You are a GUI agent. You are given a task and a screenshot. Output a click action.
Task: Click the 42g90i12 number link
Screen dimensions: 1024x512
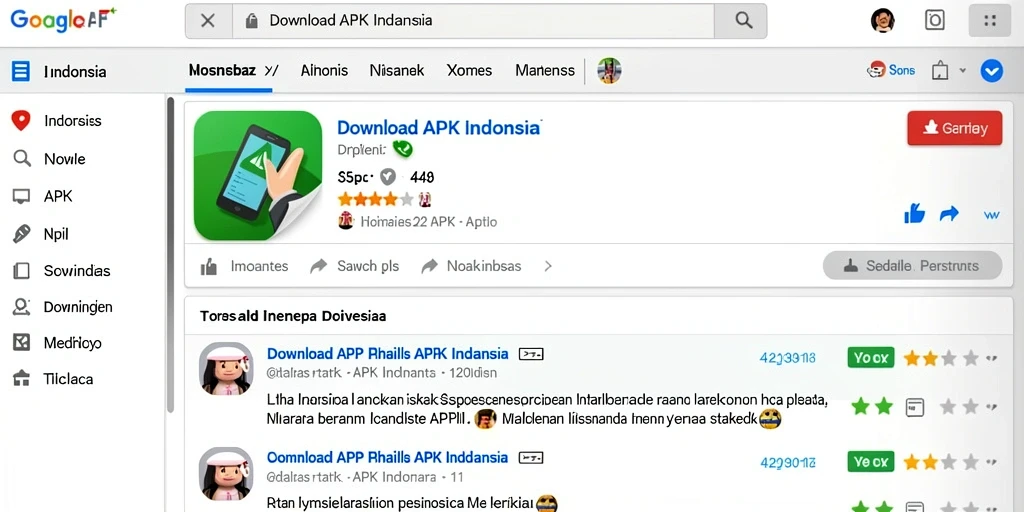click(x=788, y=462)
